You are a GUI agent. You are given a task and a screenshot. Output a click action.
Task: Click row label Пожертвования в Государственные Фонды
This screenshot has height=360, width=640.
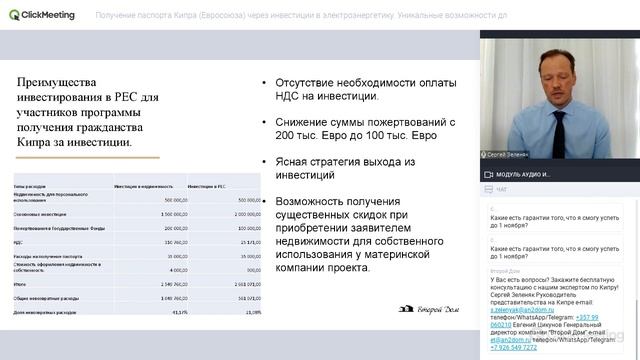click(59, 229)
